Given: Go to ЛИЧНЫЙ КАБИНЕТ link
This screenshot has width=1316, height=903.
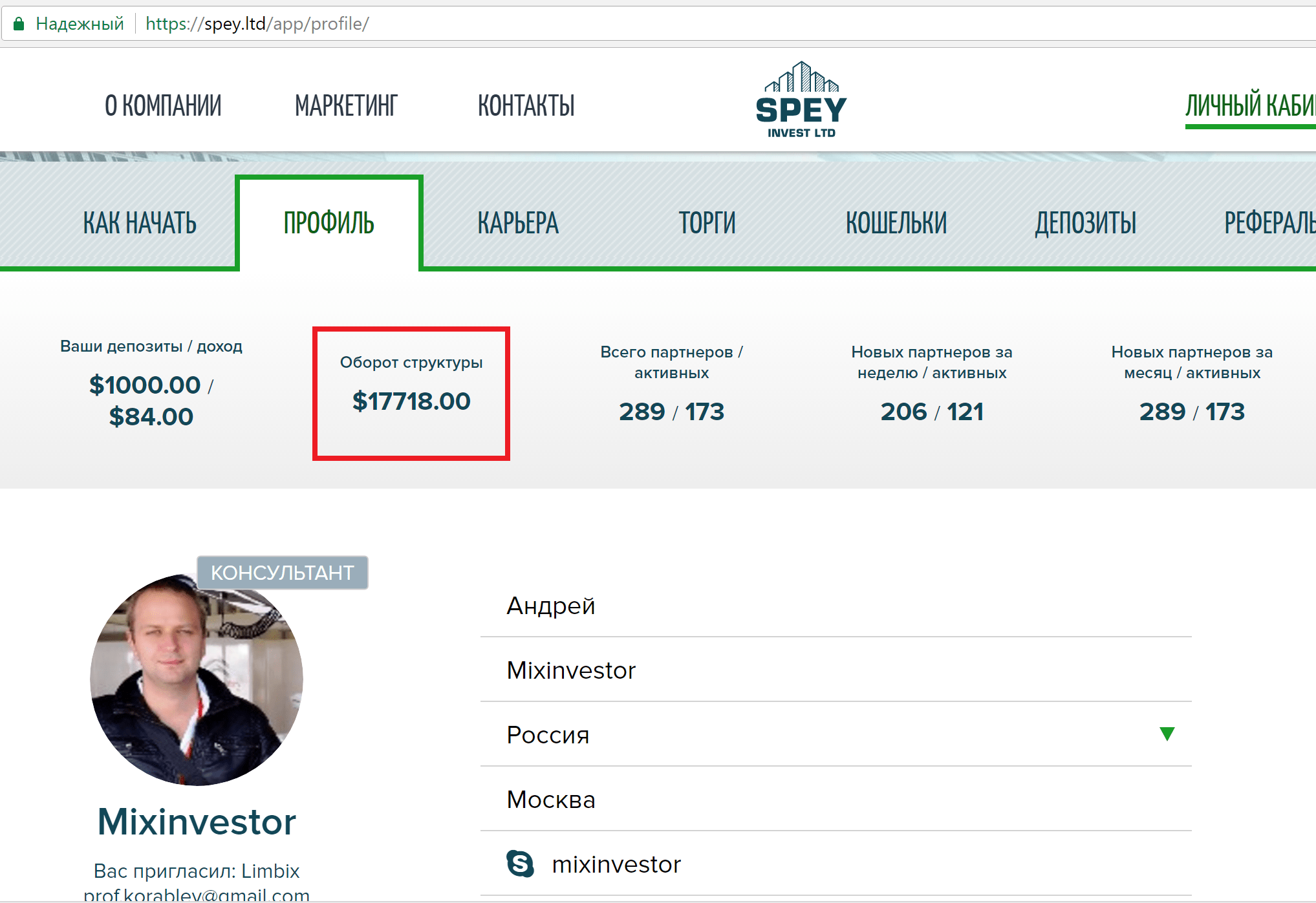Looking at the screenshot, I should click(x=1250, y=105).
